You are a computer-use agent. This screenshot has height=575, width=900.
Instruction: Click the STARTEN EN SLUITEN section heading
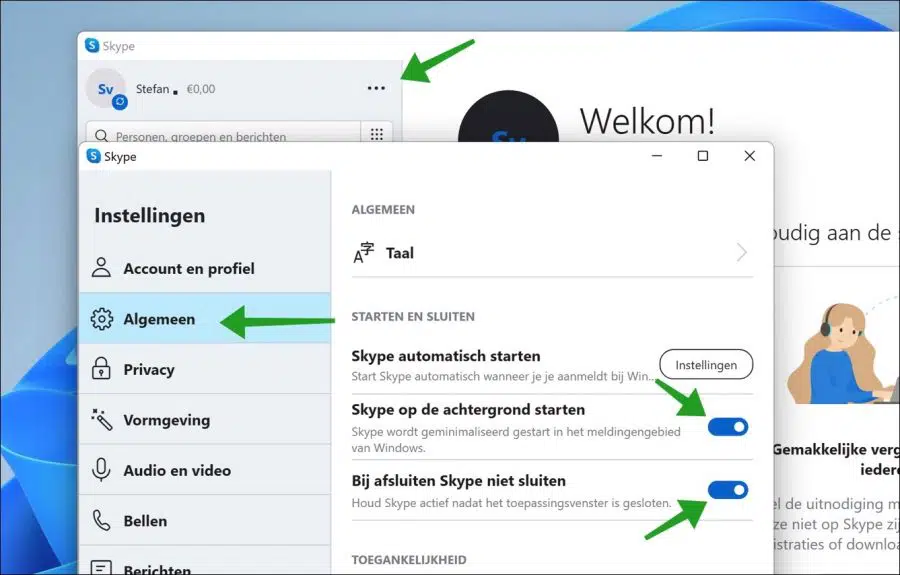(x=413, y=317)
